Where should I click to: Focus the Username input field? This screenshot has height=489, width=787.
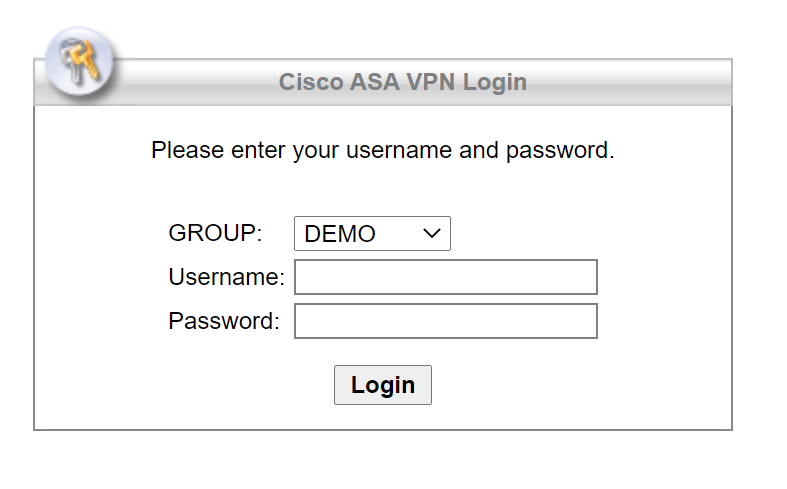[x=445, y=277]
